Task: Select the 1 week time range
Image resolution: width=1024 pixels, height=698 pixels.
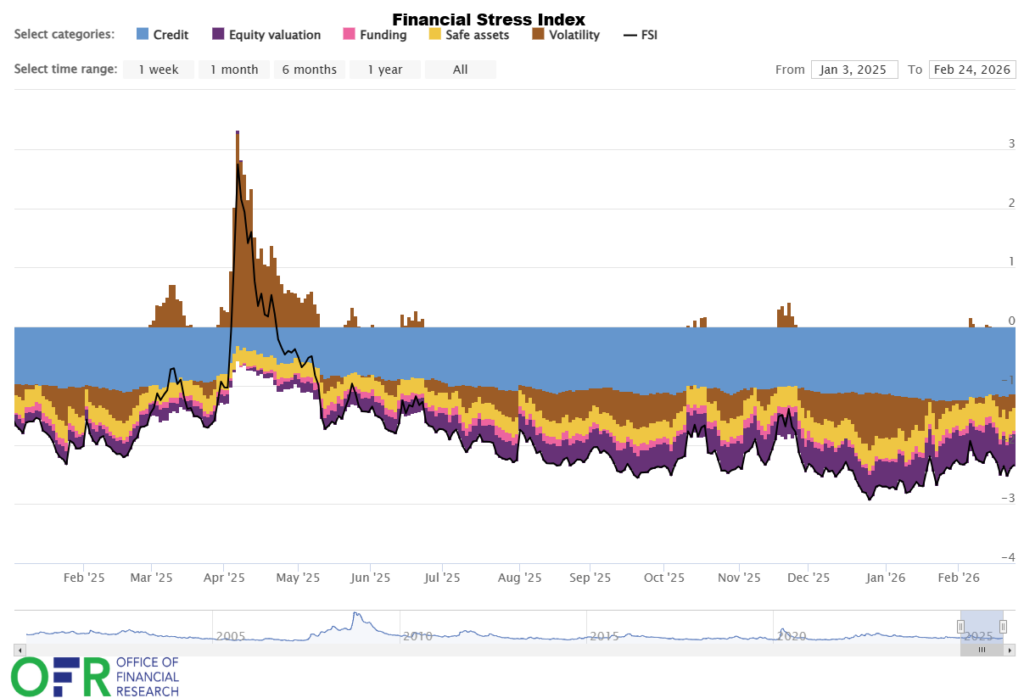Action: tap(158, 69)
